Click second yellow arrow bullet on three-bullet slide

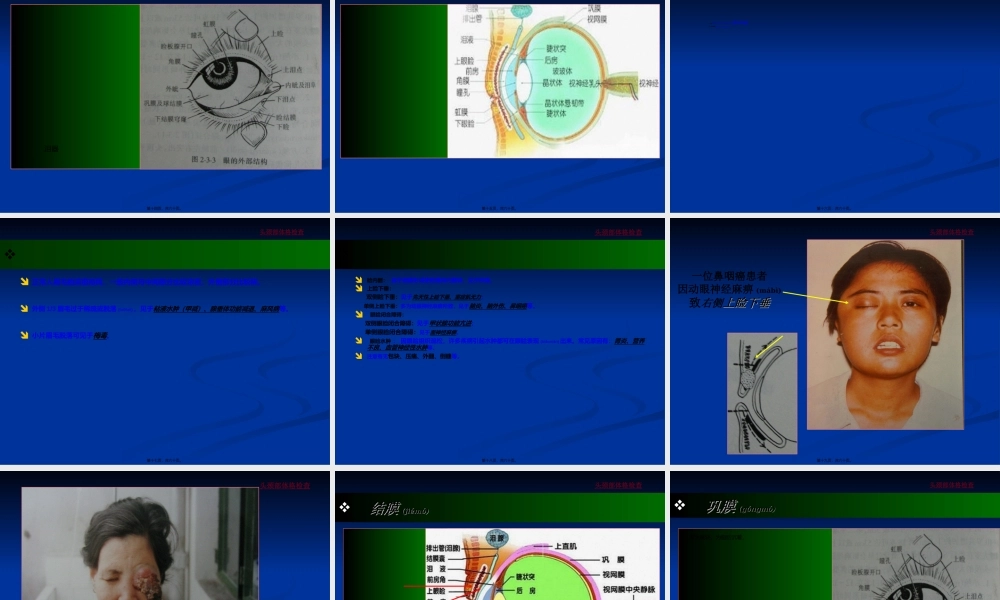click(x=24, y=309)
